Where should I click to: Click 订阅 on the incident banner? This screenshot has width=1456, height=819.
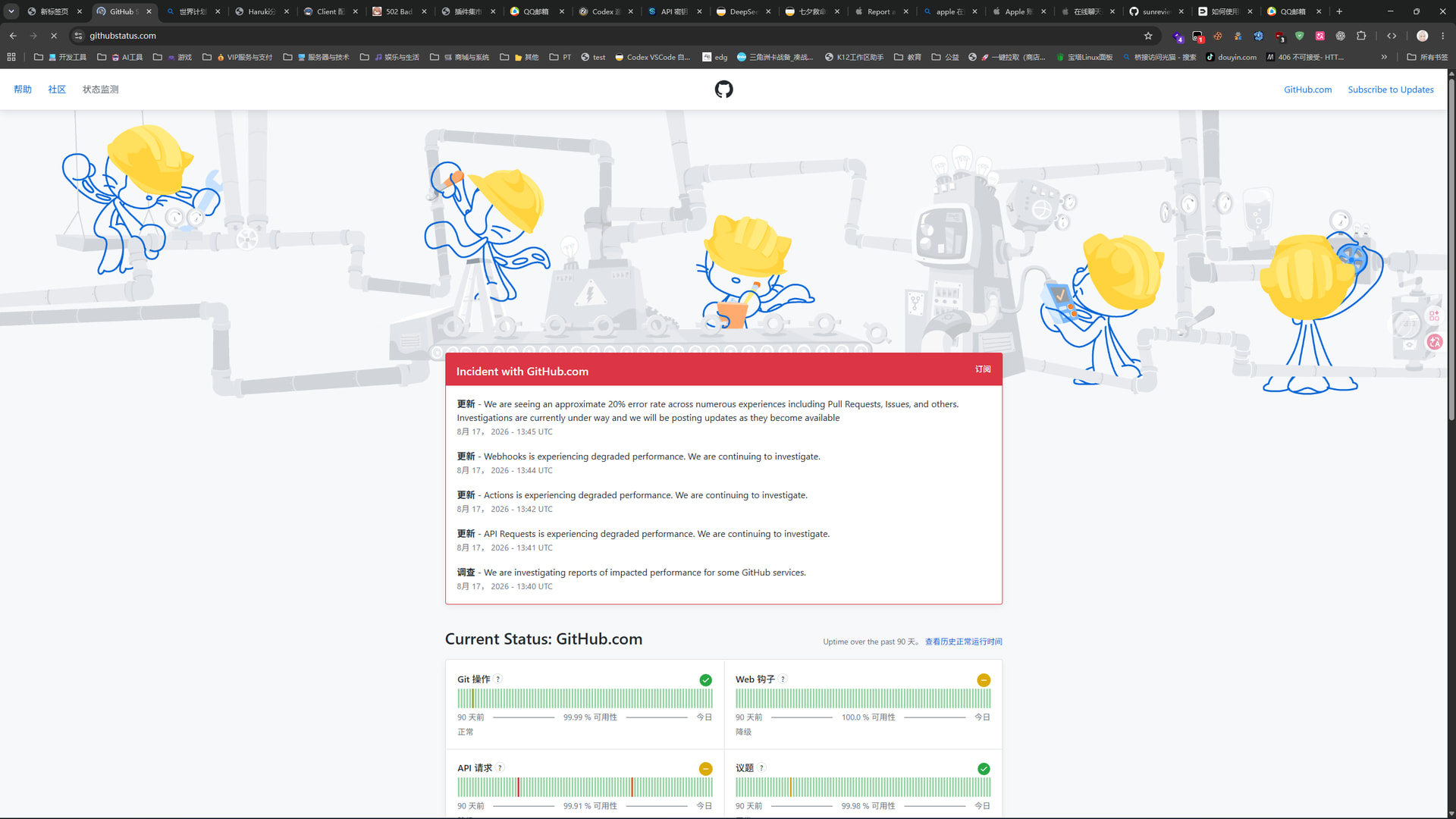983,369
